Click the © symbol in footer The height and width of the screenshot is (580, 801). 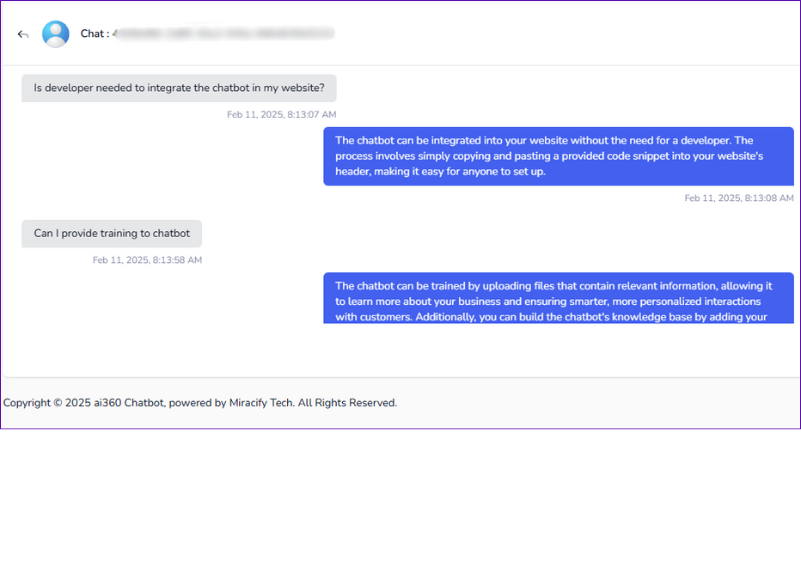coord(58,403)
